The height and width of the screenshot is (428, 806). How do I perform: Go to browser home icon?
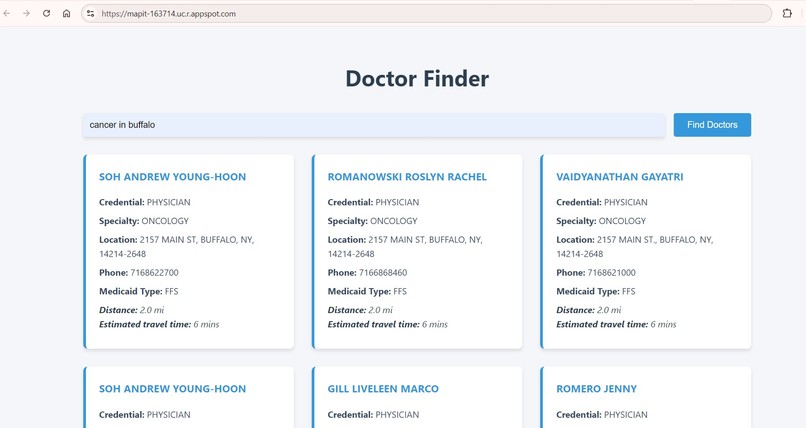click(x=66, y=13)
